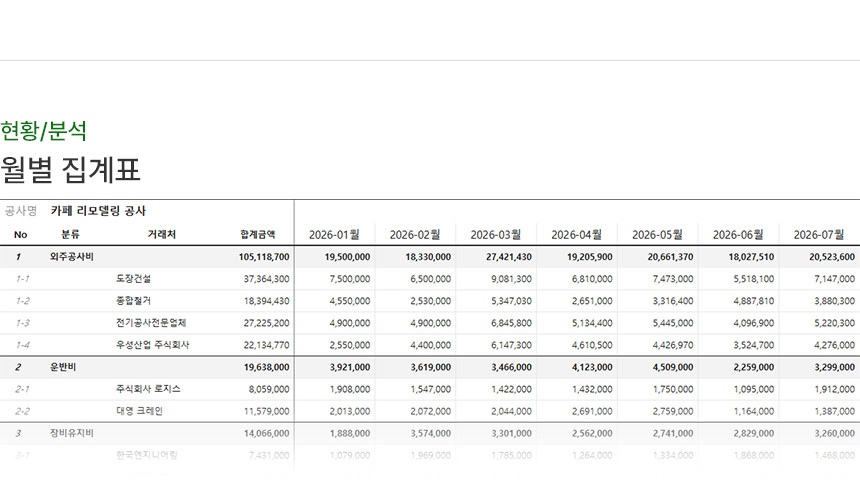
Task: Select the 장비유지비 category row
Action: [71, 433]
